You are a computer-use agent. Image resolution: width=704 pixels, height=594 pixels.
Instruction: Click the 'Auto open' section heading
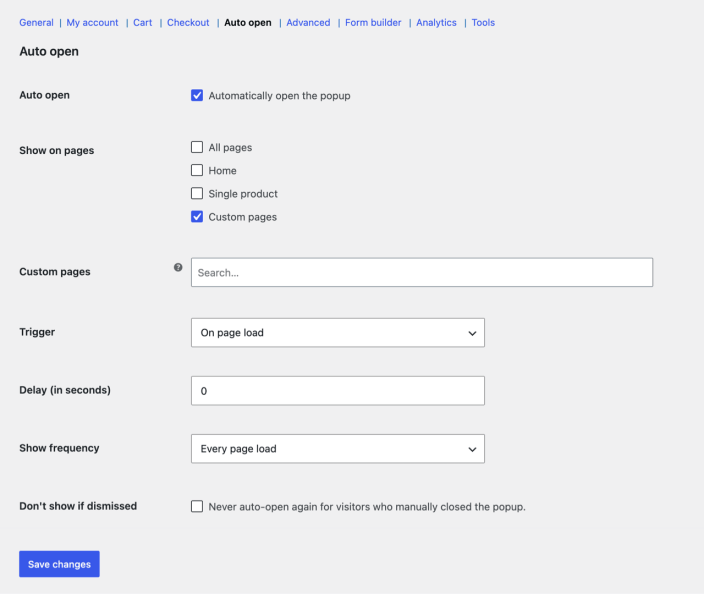coord(49,51)
